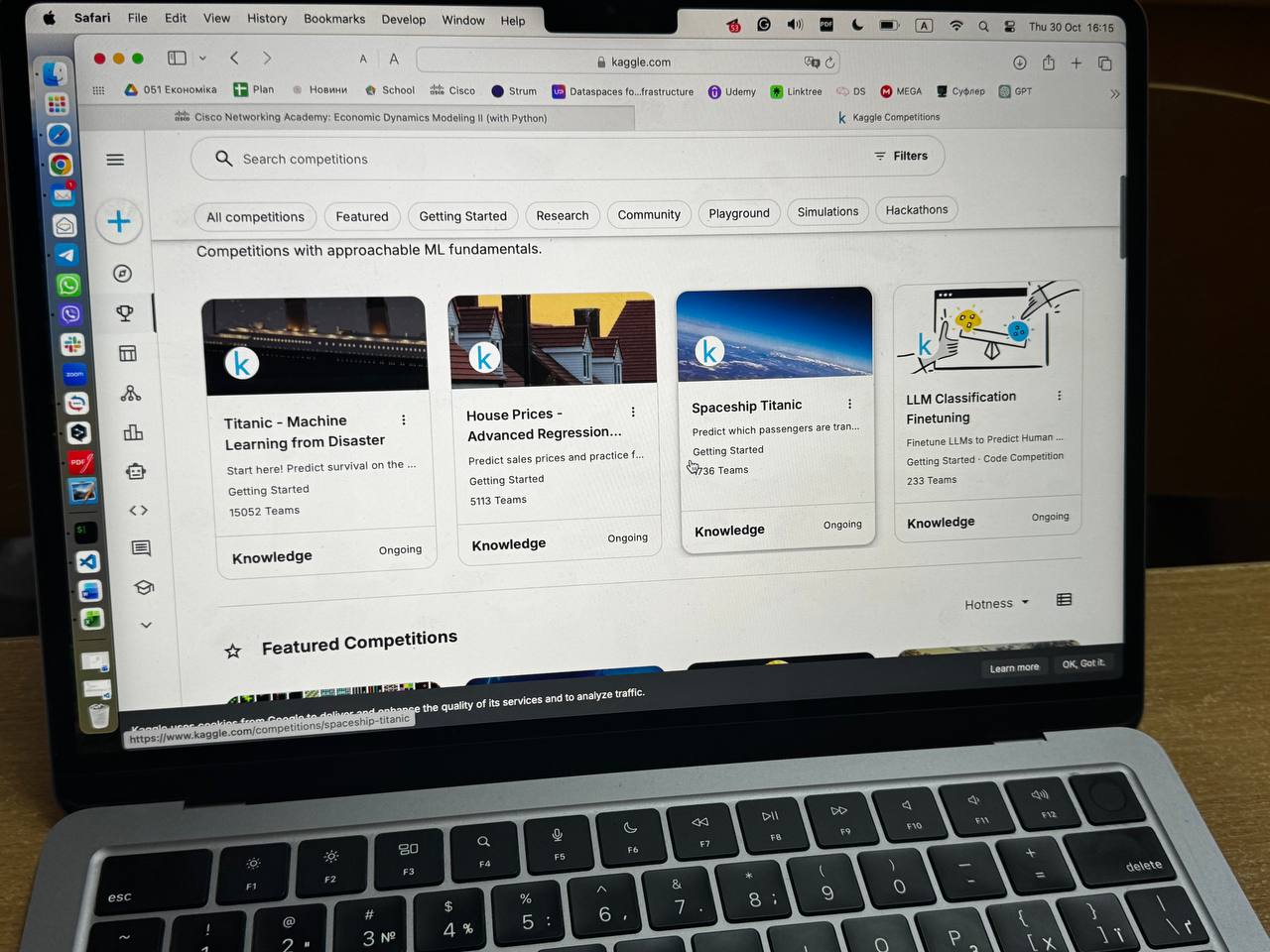
Task: Click the Spaceship Titanic earth thumbnail
Action: point(775,333)
